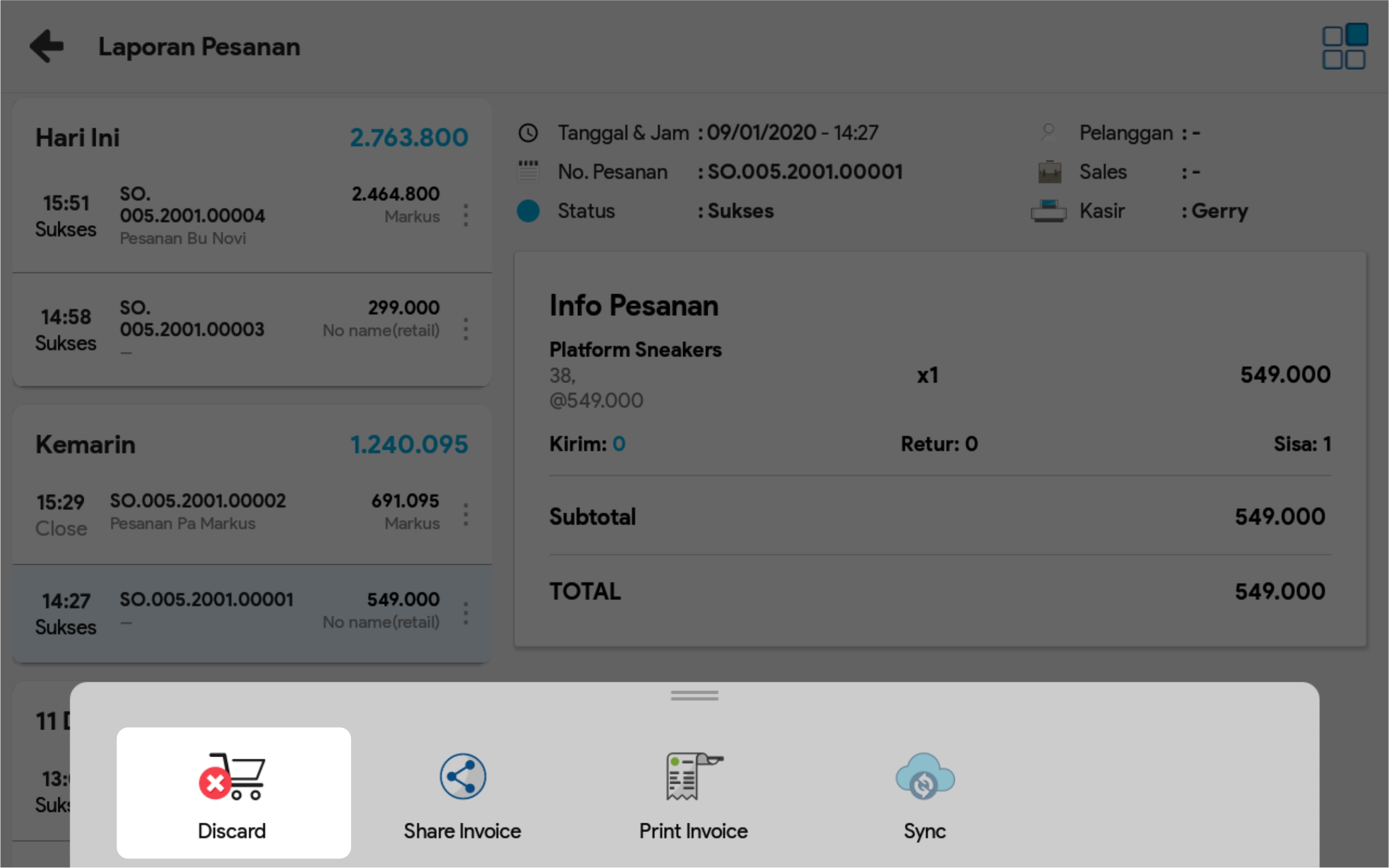The image size is (1389, 868).
Task: Click the Kirim quantity link
Action: pyautogui.click(x=618, y=444)
